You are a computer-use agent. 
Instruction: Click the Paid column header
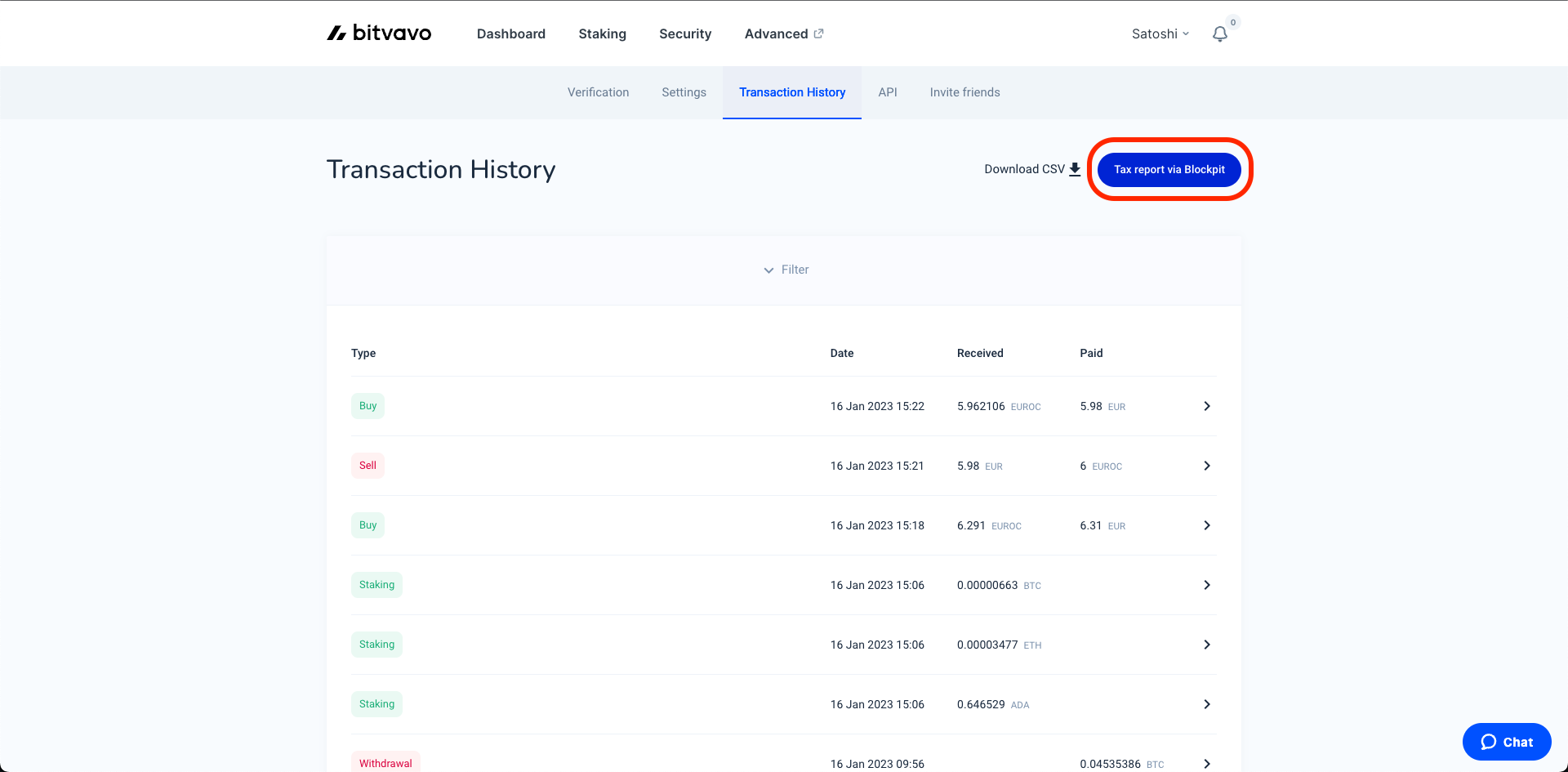(1091, 353)
